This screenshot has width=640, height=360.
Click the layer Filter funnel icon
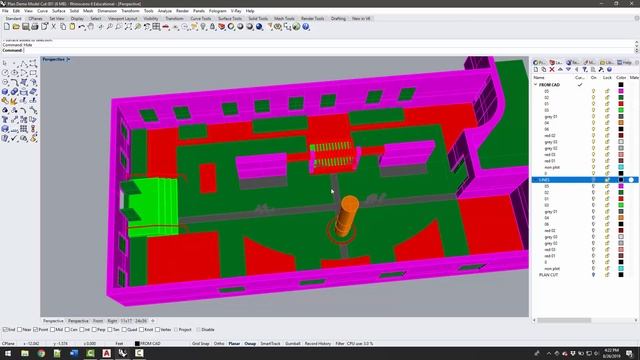tap(584, 70)
